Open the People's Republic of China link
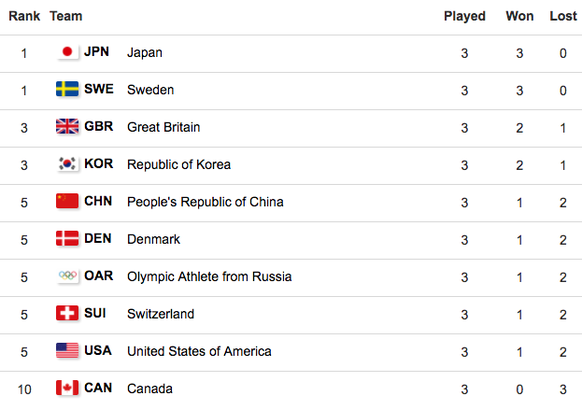This screenshot has height=410, width=582. [205, 202]
